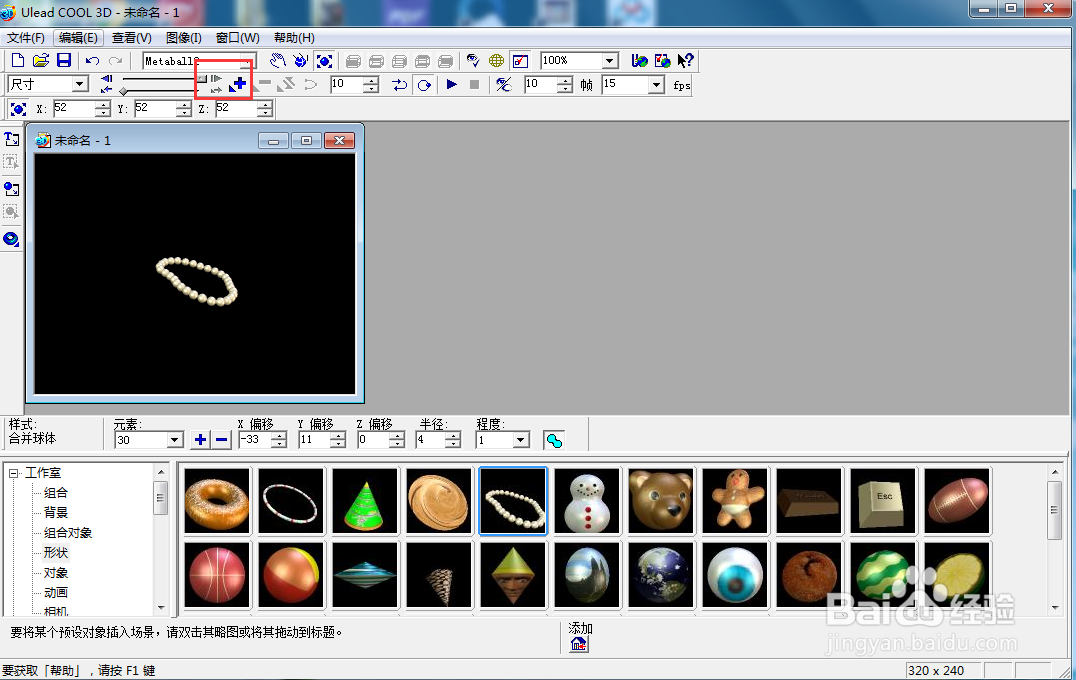Click the X 偏移 offset input field
Image resolution: width=1076 pixels, height=680 pixels.
coord(255,440)
